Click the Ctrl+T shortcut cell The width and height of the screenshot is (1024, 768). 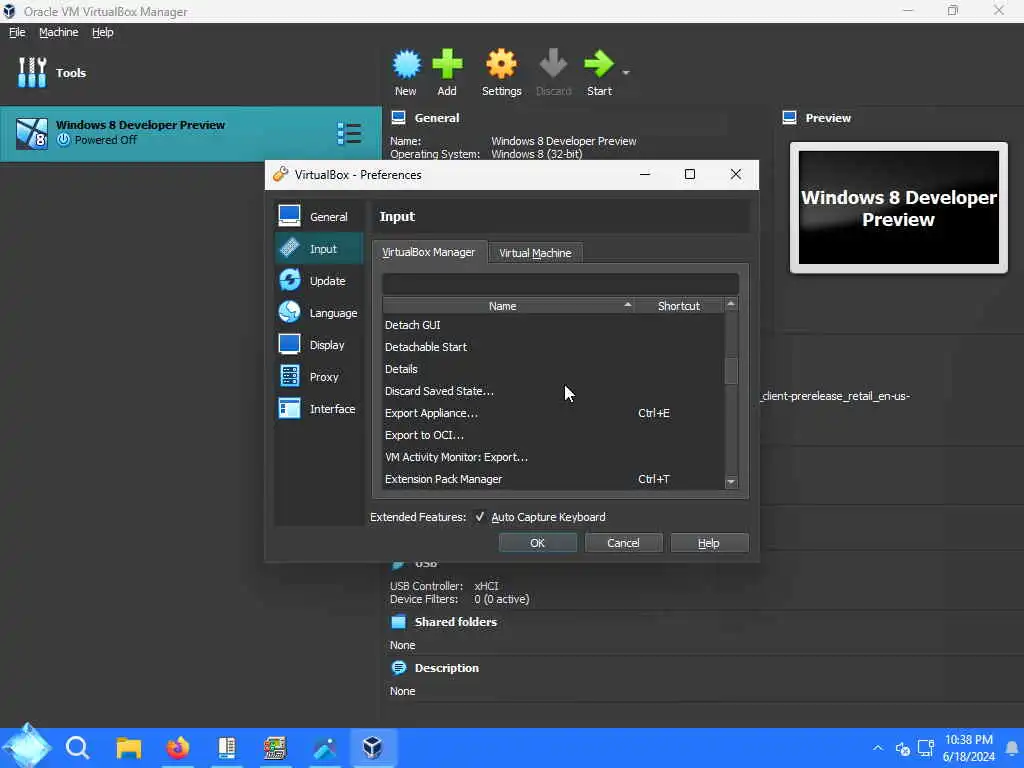(x=654, y=479)
